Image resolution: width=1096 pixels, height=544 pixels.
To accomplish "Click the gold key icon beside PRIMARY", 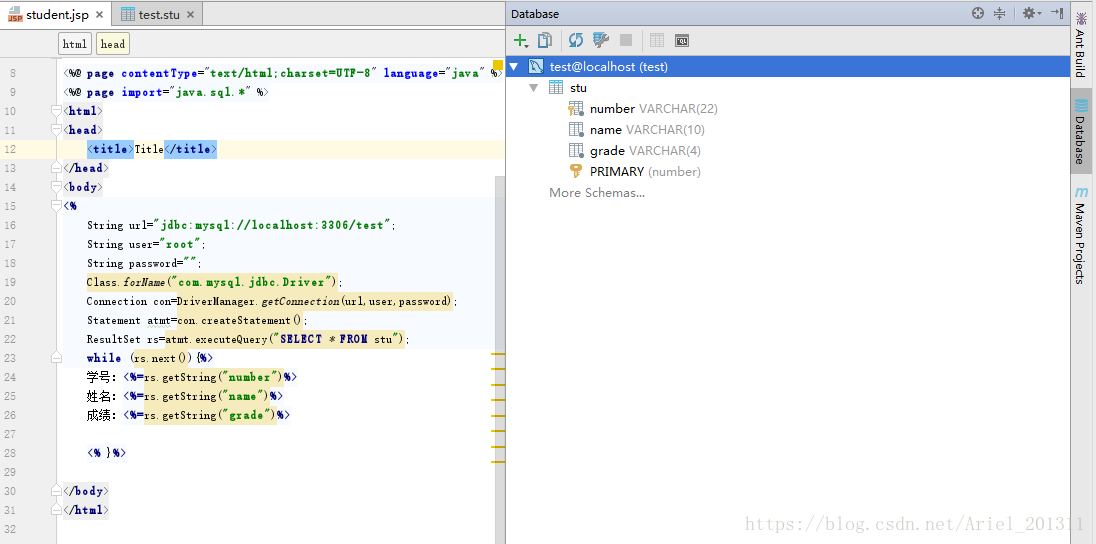I will pyautogui.click(x=576, y=171).
